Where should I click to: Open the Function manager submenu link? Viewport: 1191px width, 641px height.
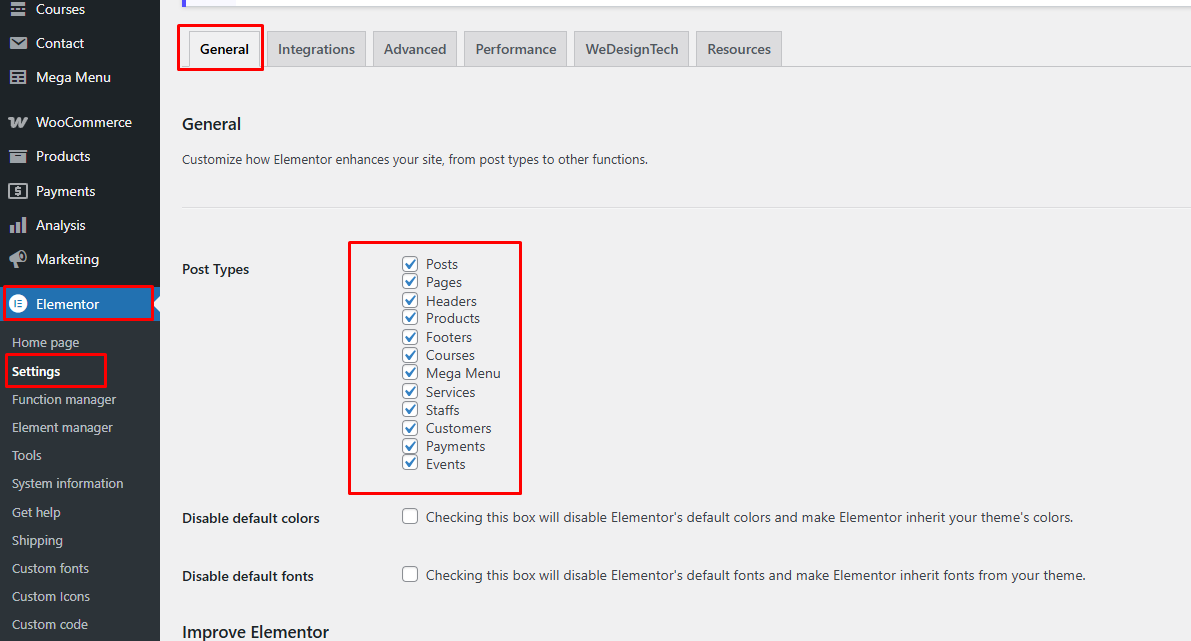[64, 399]
